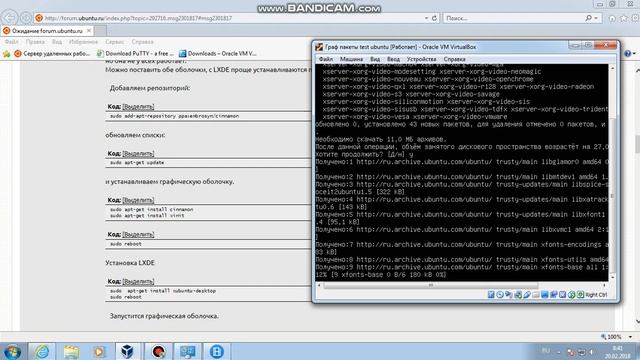The image size is (640, 360).
Task: Open the IE Файл menu
Action: tap(11, 42)
